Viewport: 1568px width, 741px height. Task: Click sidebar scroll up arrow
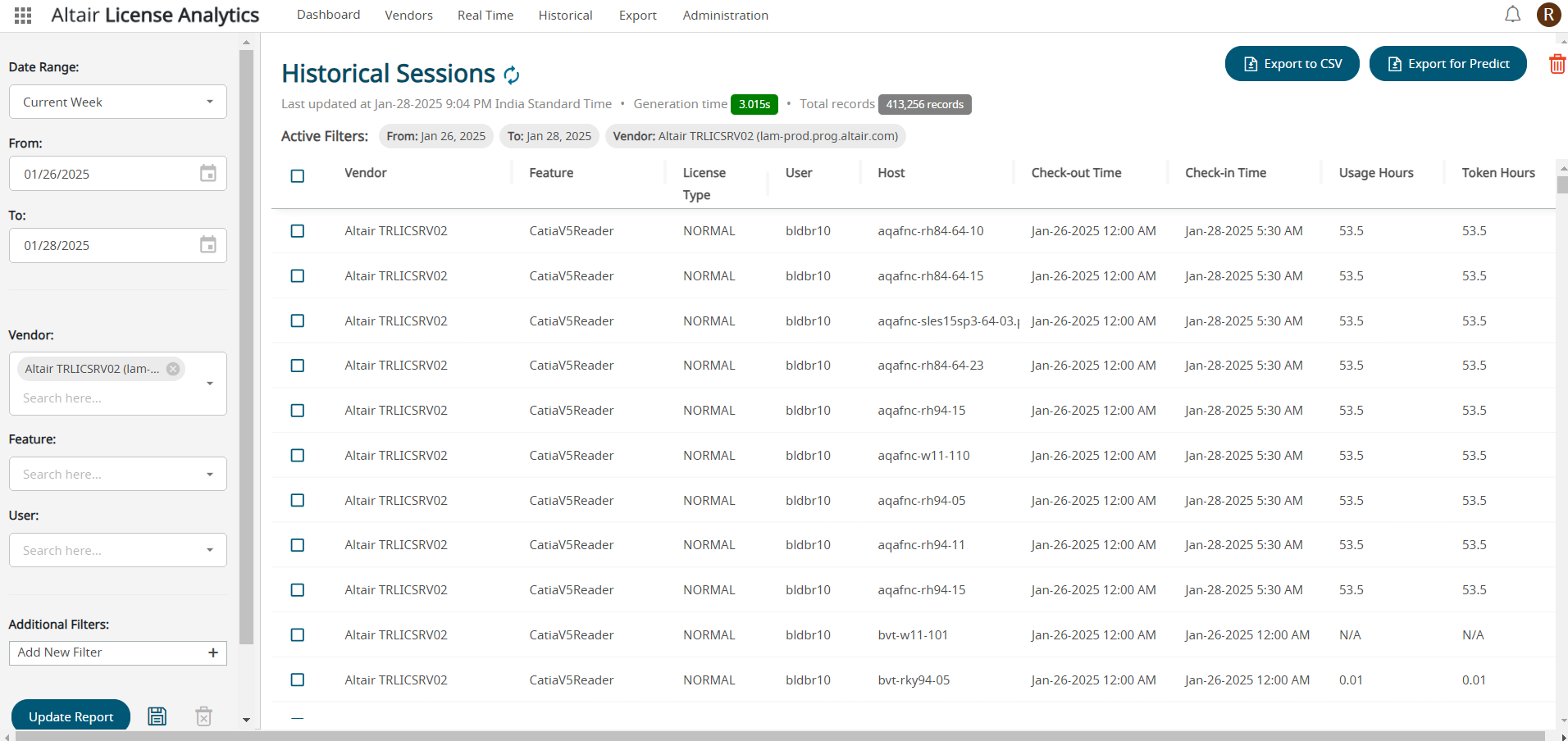[246, 42]
